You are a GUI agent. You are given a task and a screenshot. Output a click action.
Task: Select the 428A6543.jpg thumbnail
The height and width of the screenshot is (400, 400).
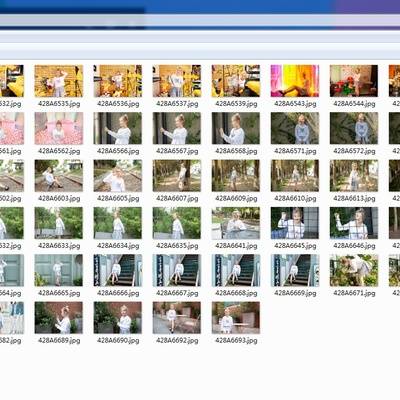(x=295, y=81)
